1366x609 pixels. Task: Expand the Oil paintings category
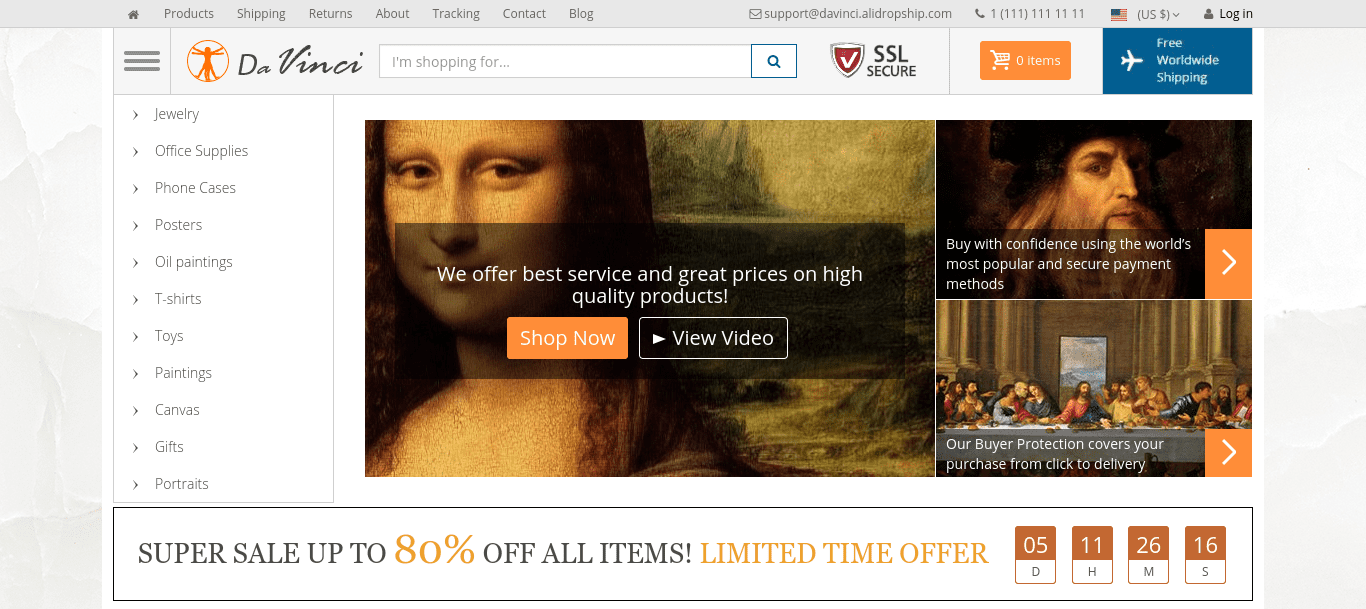click(x=193, y=262)
